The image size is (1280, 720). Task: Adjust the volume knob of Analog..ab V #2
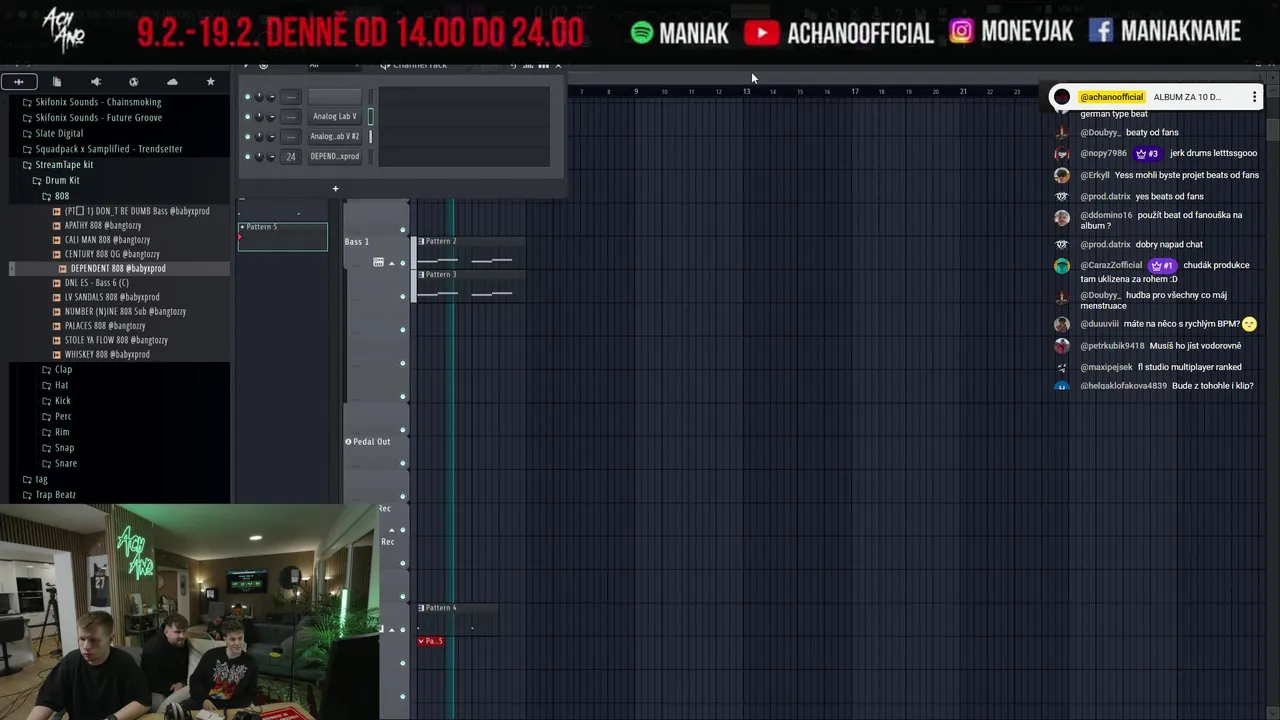[272, 136]
